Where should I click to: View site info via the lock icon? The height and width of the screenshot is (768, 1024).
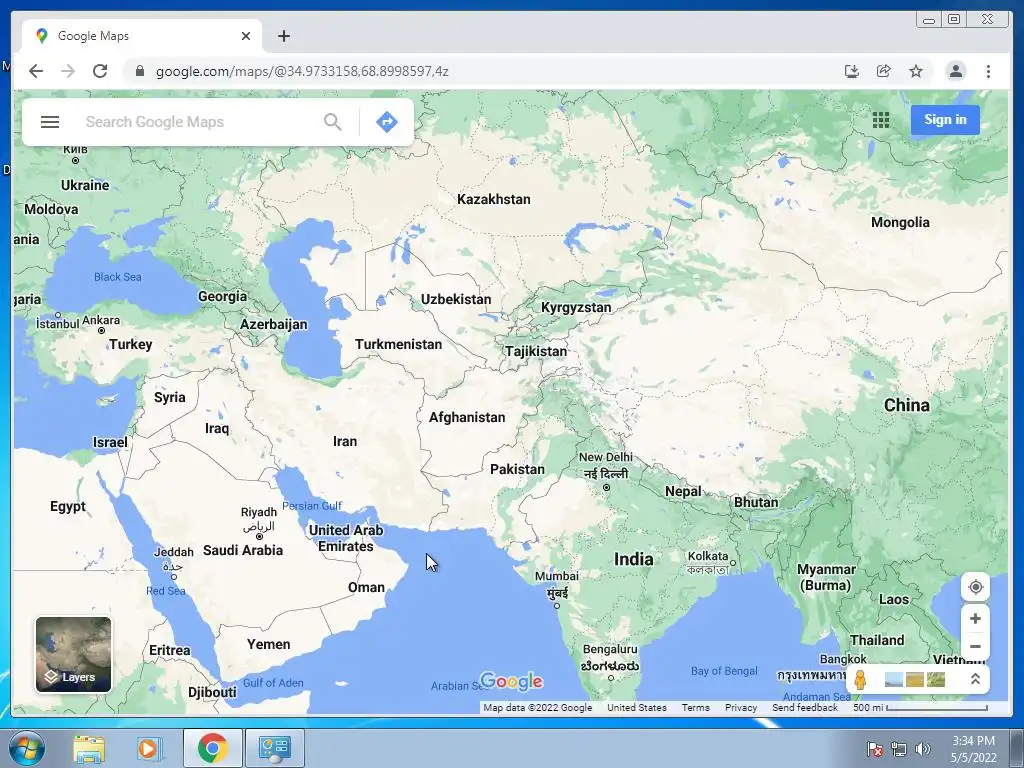[x=140, y=71]
